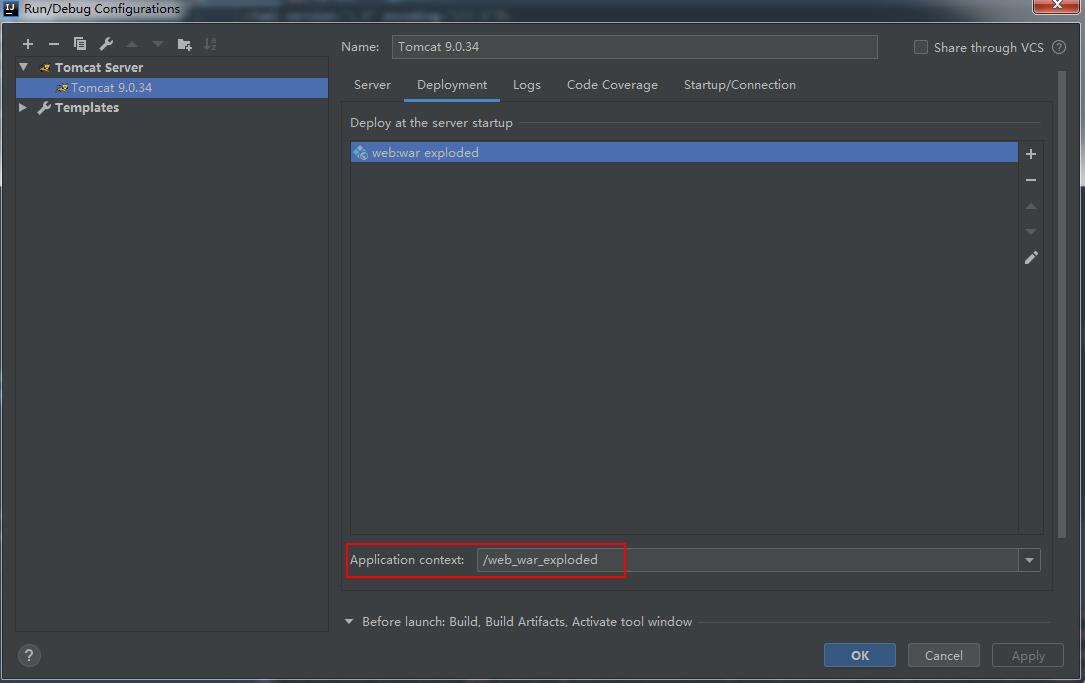Remove the selected run configuration
This screenshot has height=683, width=1085.
click(53, 44)
